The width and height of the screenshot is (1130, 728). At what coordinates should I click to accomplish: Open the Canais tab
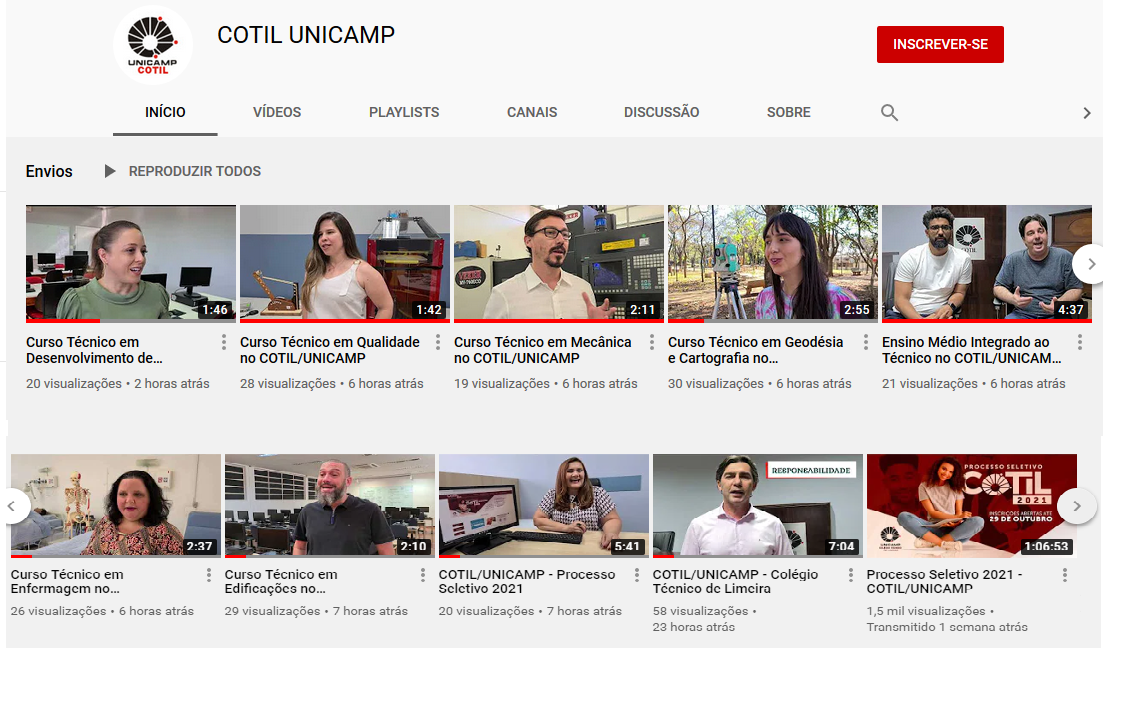(x=532, y=112)
